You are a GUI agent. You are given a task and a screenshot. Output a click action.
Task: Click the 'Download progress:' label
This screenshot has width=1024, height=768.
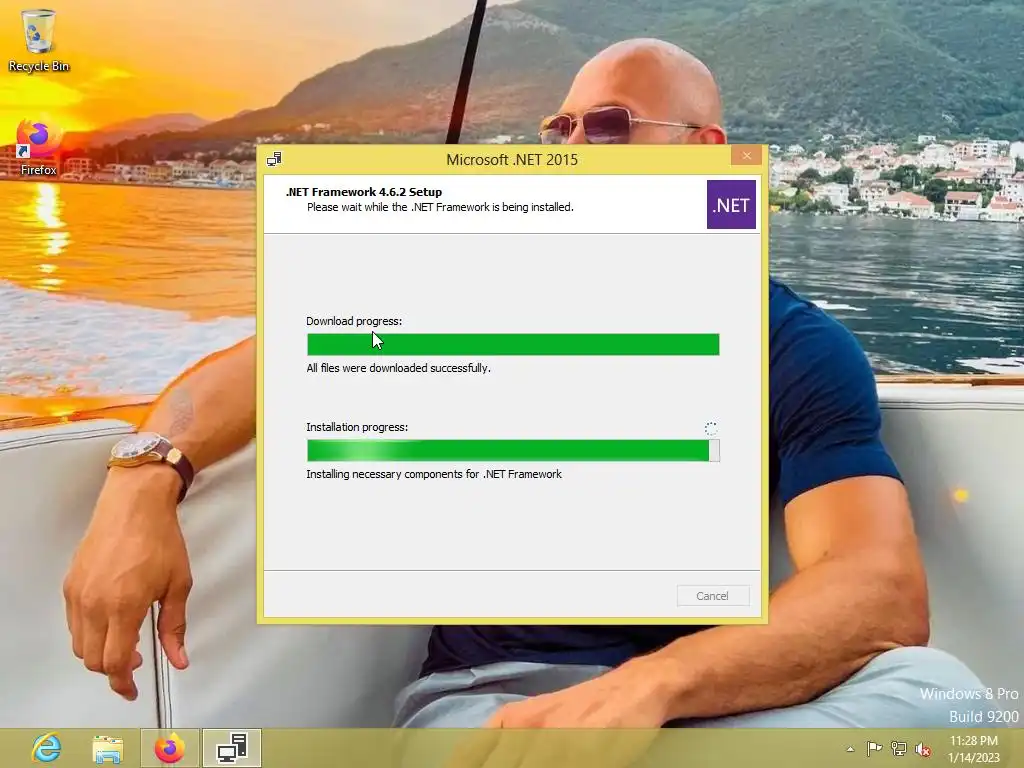click(x=354, y=321)
